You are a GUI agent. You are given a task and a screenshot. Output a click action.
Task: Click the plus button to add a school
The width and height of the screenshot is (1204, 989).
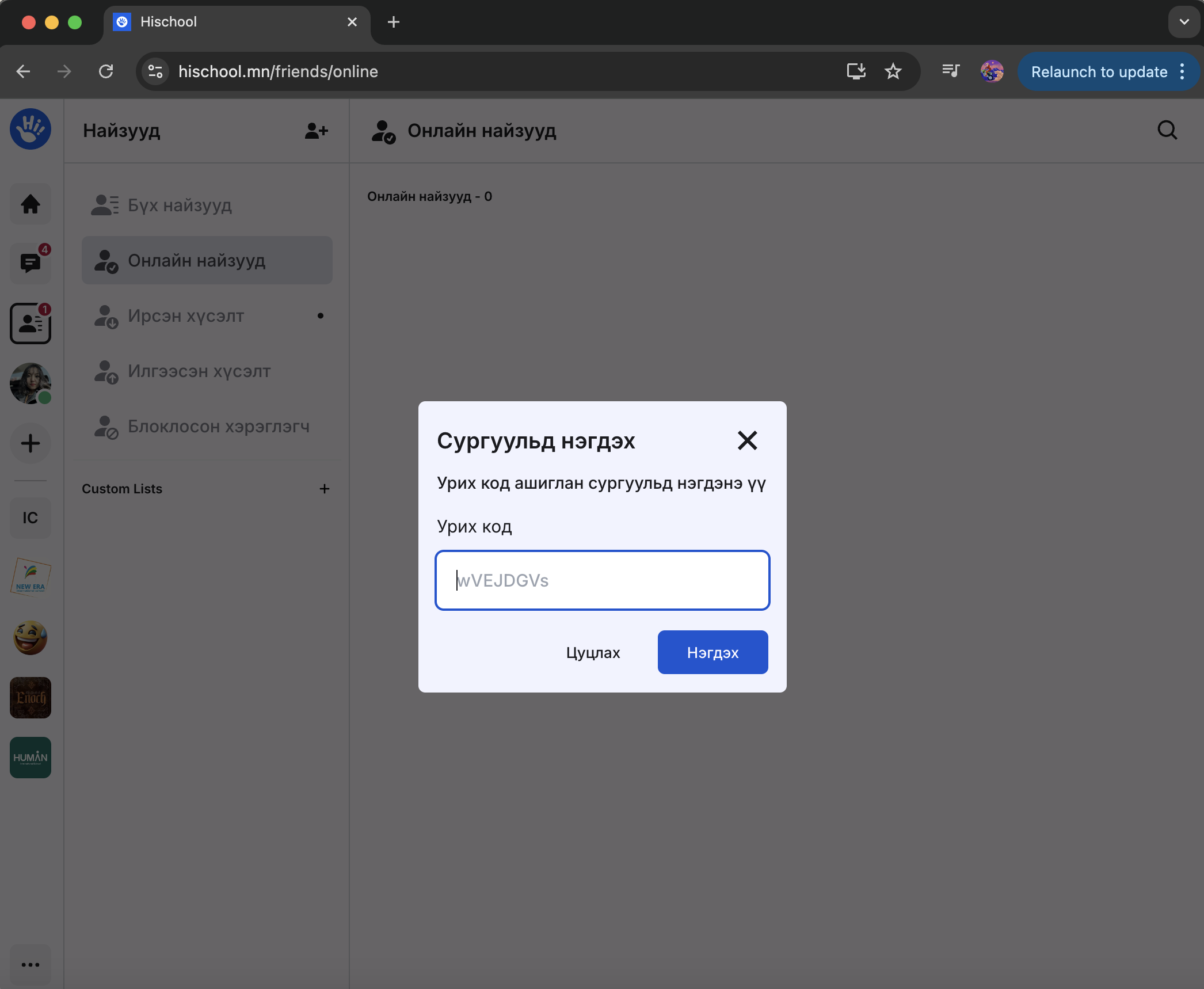tap(31, 443)
